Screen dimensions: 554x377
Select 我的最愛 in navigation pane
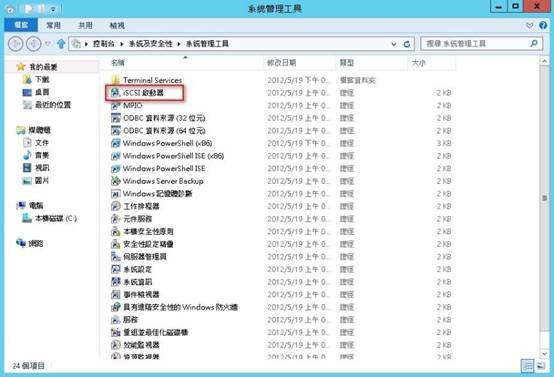pyautogui.click(x=43, y=67)
